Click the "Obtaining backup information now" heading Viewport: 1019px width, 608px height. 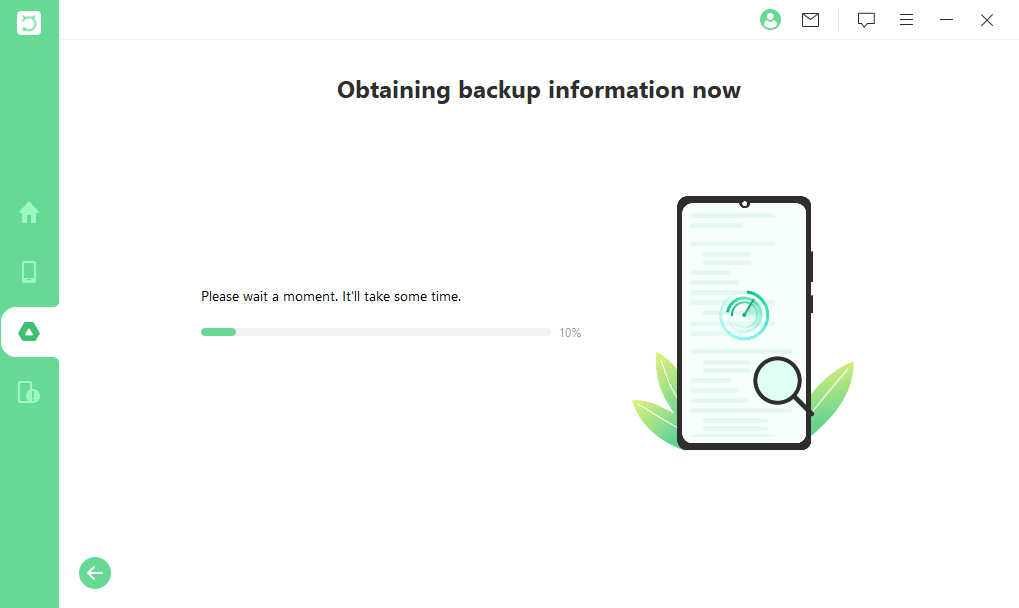(x=539, y=90)
